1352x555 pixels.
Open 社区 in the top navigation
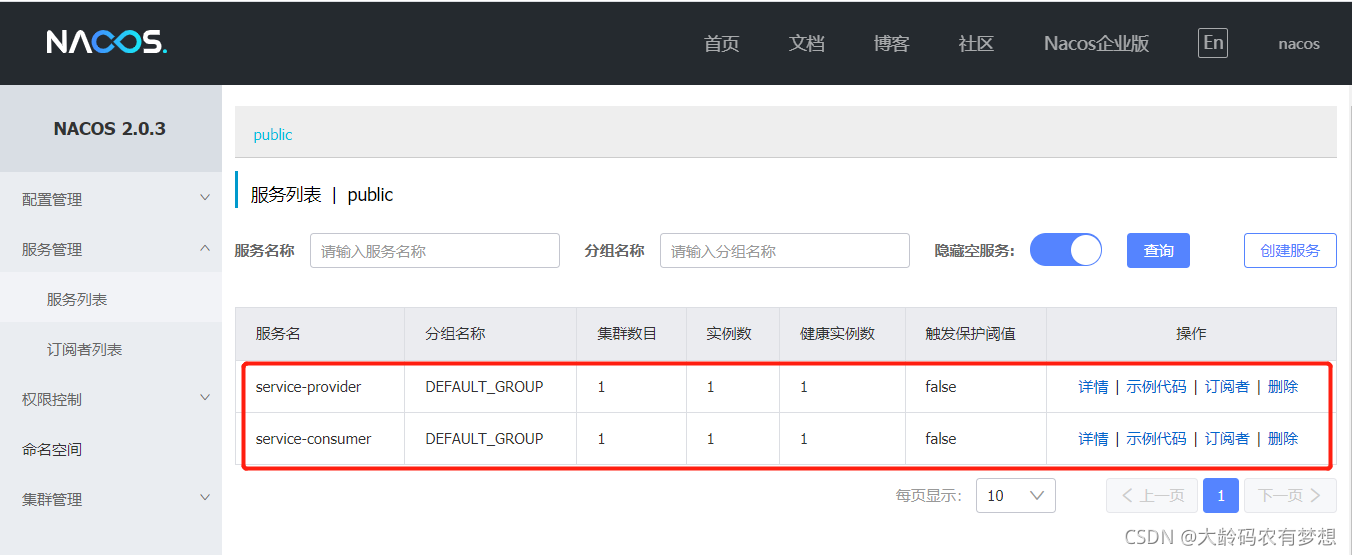coord(976,43)
